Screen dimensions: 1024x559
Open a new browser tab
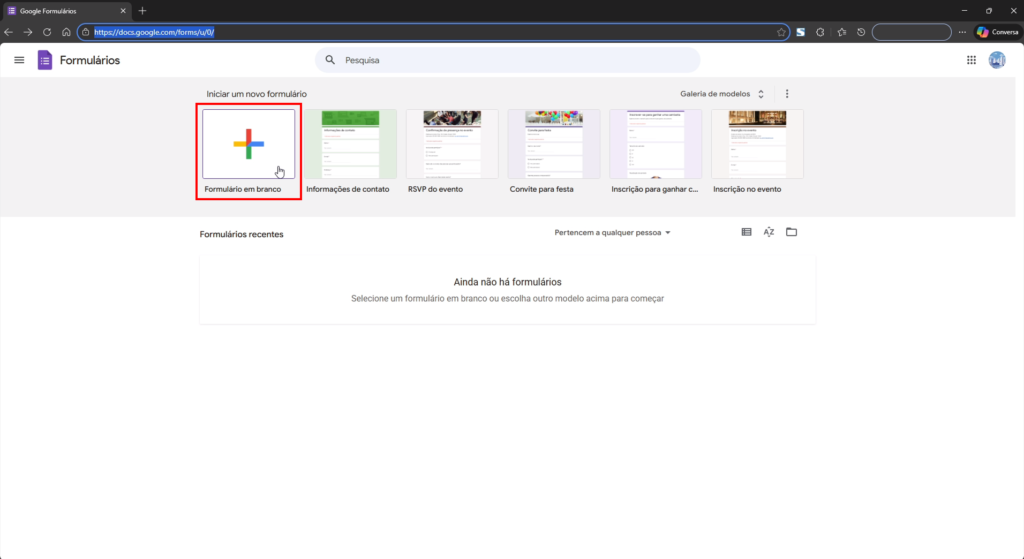point(142,10)
